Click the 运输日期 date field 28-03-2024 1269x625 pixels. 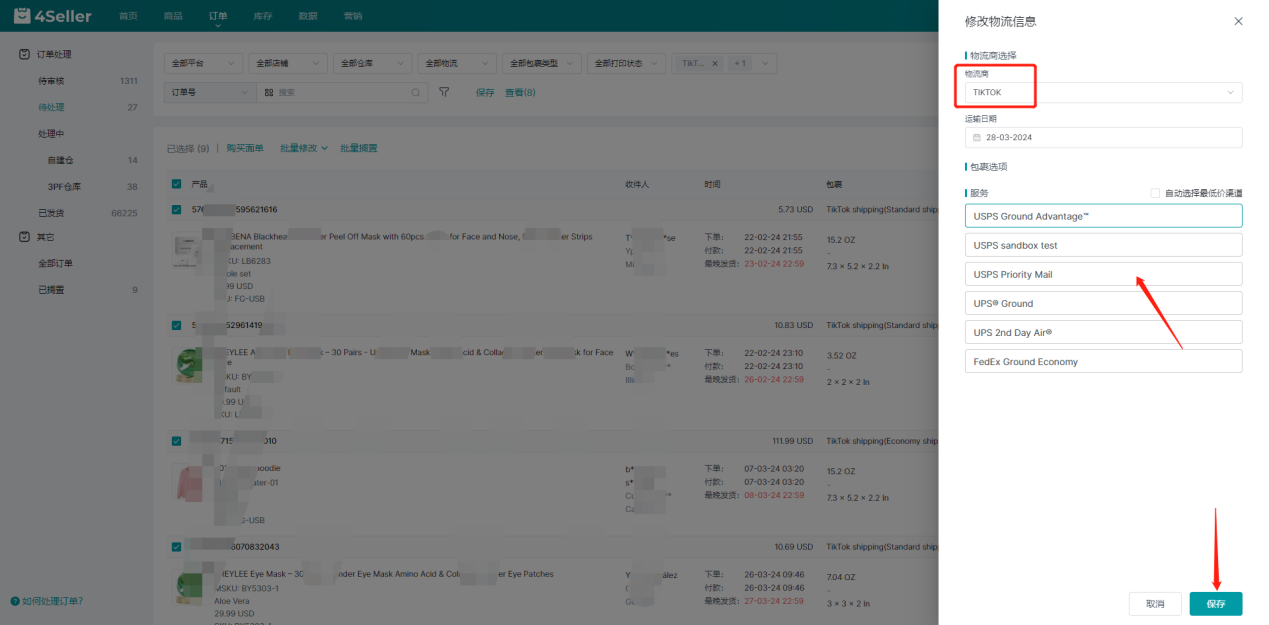click(1103, 138)
